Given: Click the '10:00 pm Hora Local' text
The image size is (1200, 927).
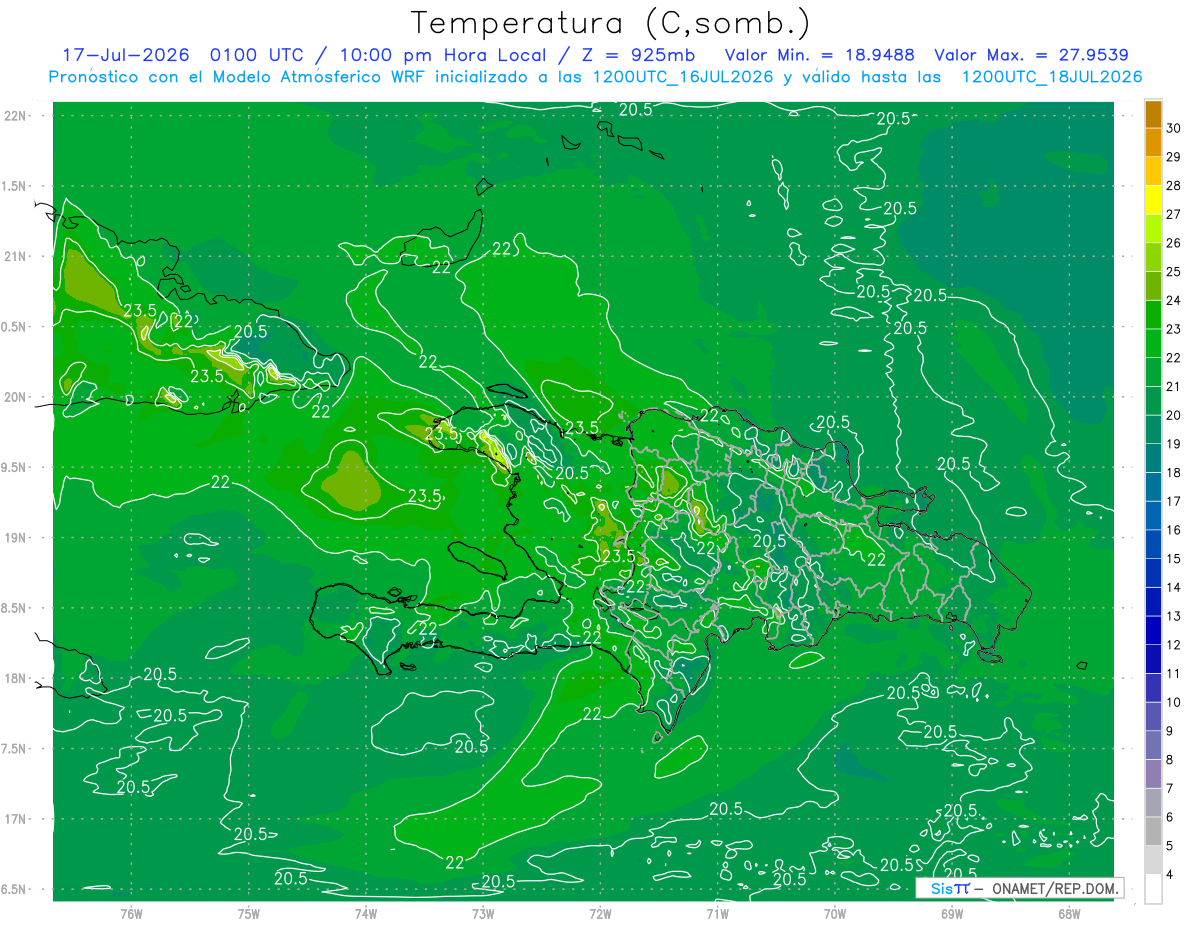Looking at the screenshot, I should (444, 55).
